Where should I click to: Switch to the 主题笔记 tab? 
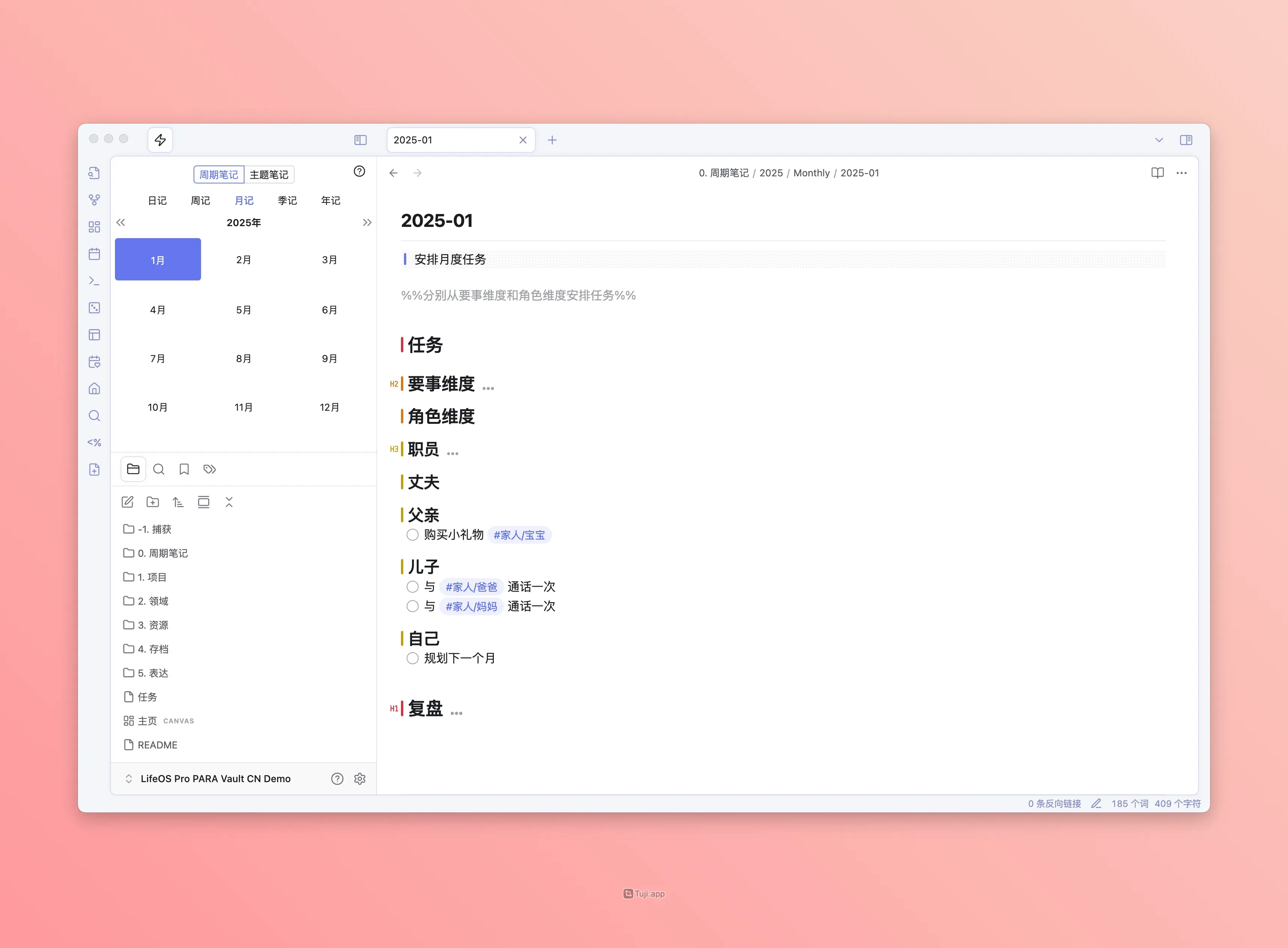pyautogui.click(x=269, y=174)
